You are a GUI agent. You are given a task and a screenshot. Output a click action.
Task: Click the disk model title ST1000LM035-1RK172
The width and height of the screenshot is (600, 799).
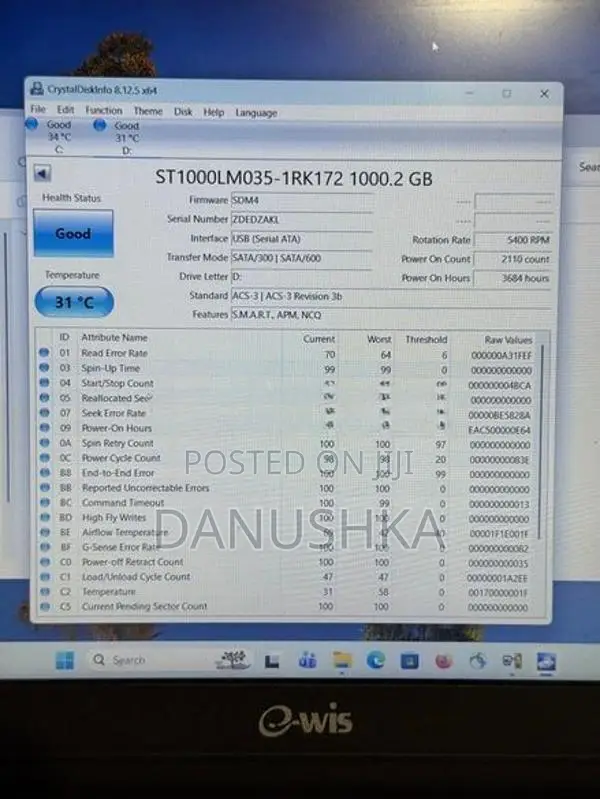249,178
